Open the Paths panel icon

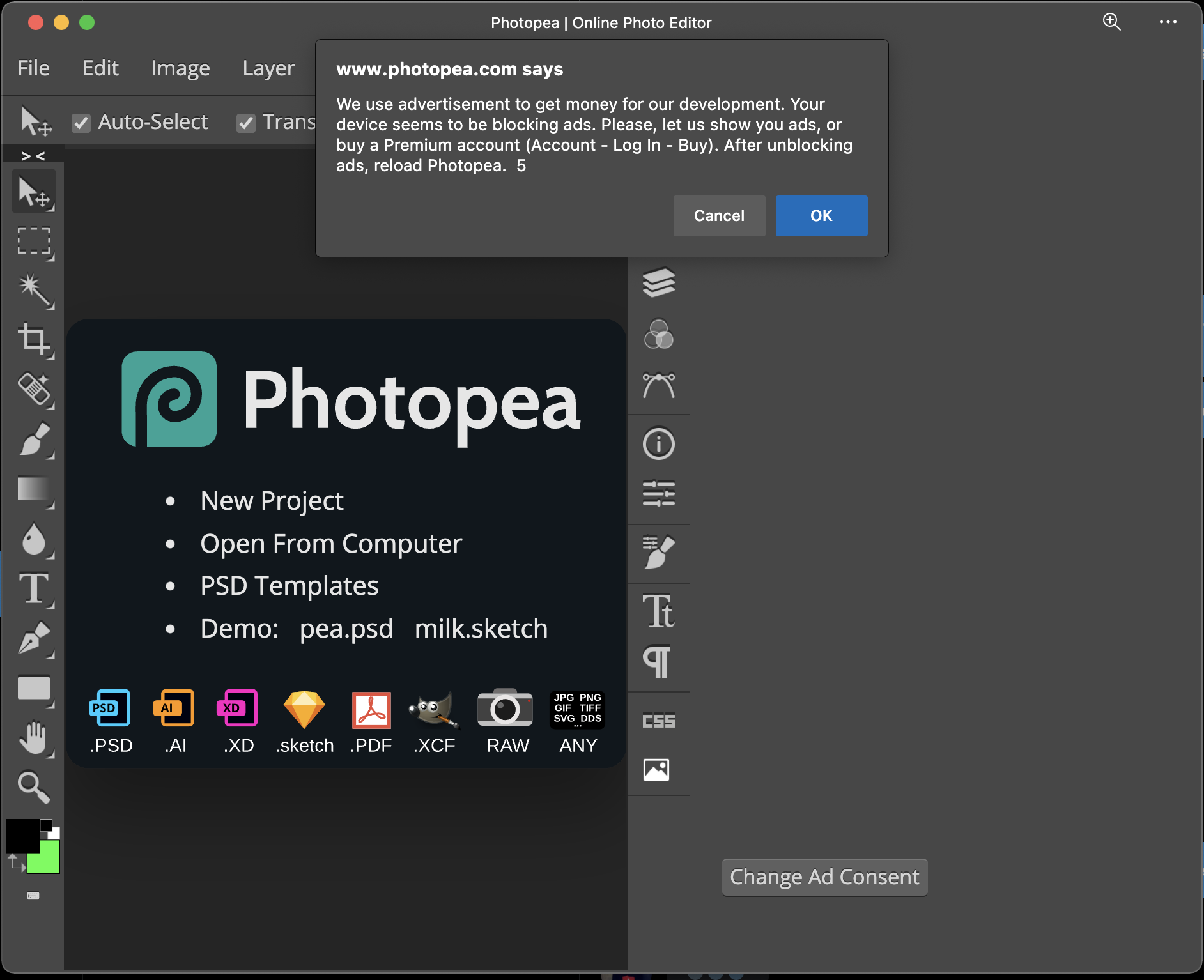click(x=659, y=385)
